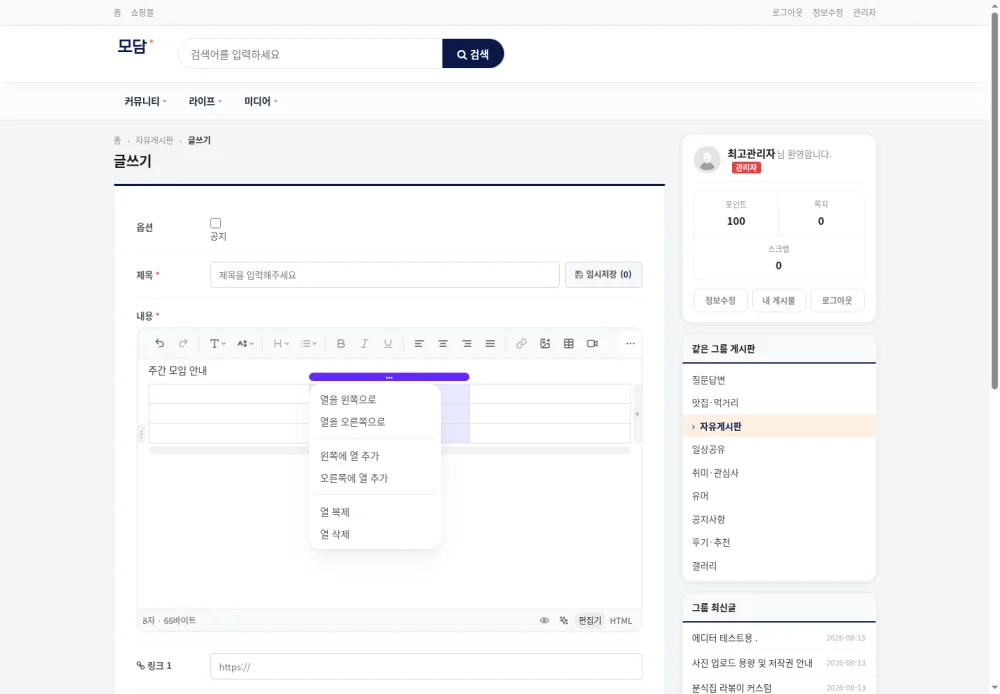Toggle the preview eye icon in editor footer
The width and height of the screenshot is (1000, 694).
click(x=544, y=620)
